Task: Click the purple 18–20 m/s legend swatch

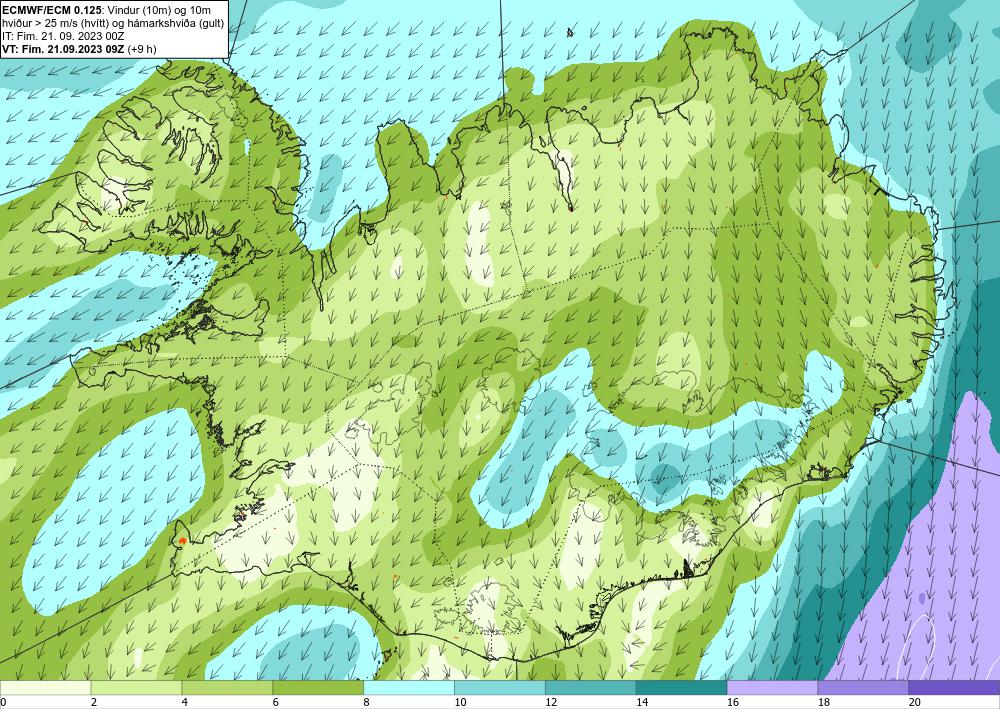Action: pos(863,688)
